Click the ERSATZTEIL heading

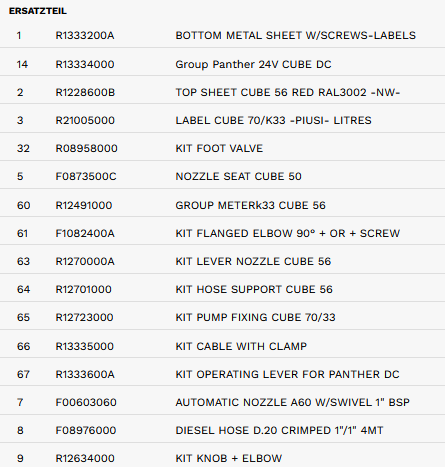38,11
